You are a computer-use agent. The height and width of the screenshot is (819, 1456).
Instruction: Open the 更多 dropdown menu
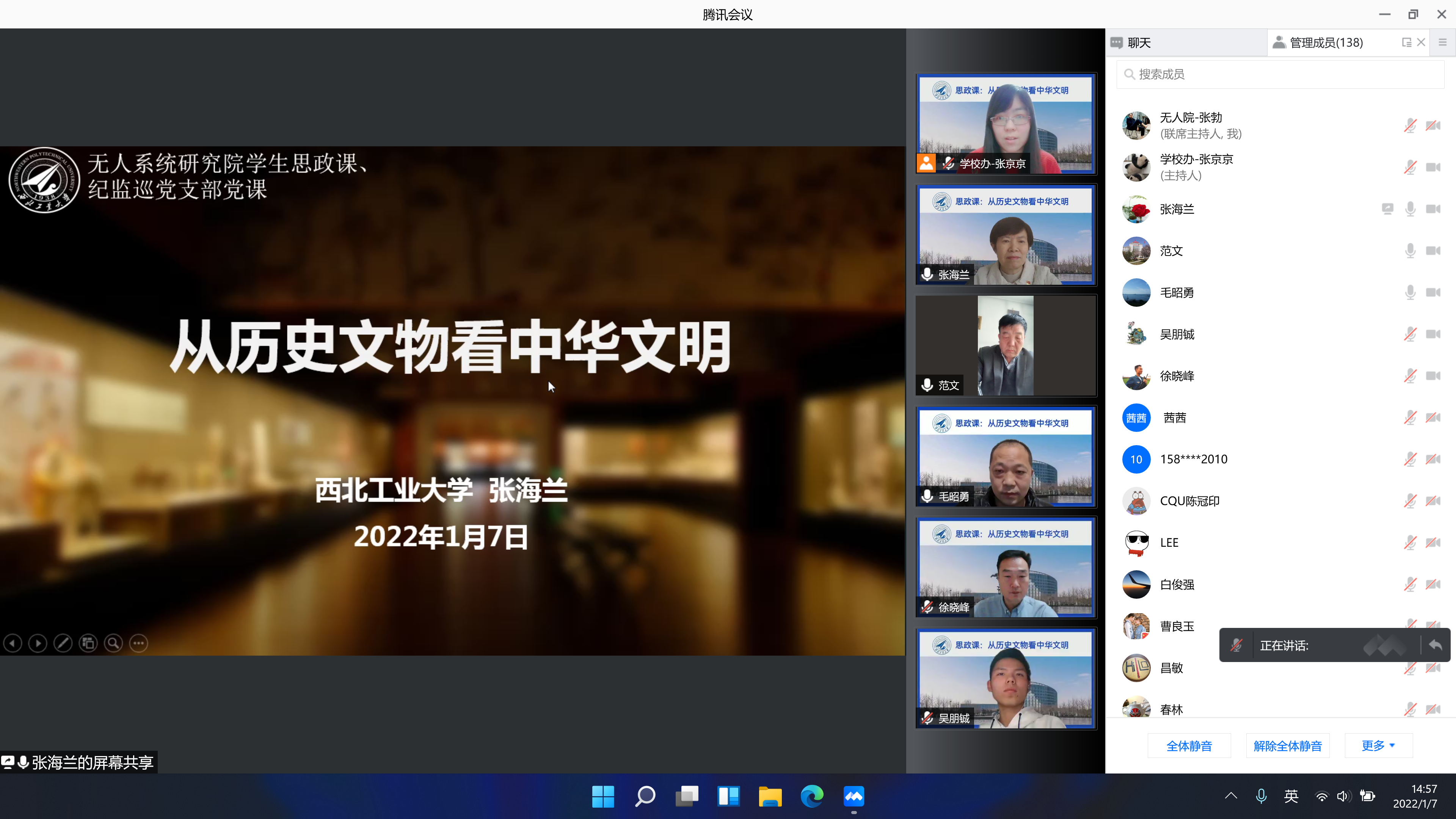coord(1378,745)
